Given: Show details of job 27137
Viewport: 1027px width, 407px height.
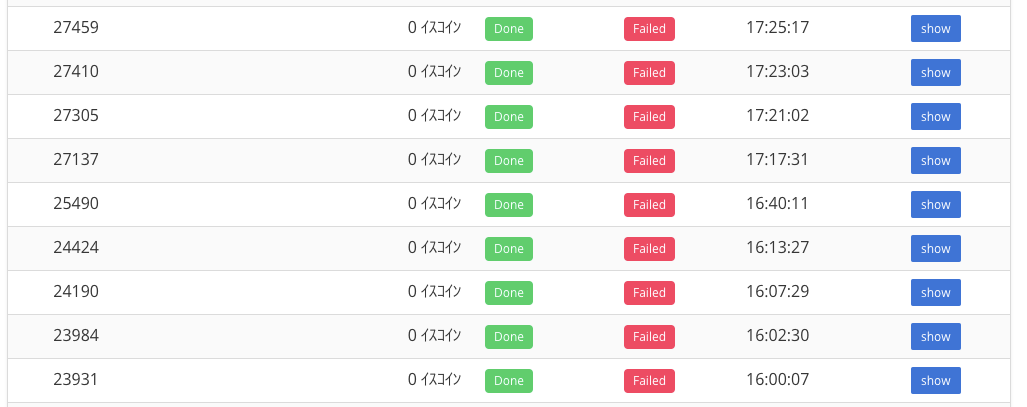Looking at the screenshot, I should click(935, 161).
